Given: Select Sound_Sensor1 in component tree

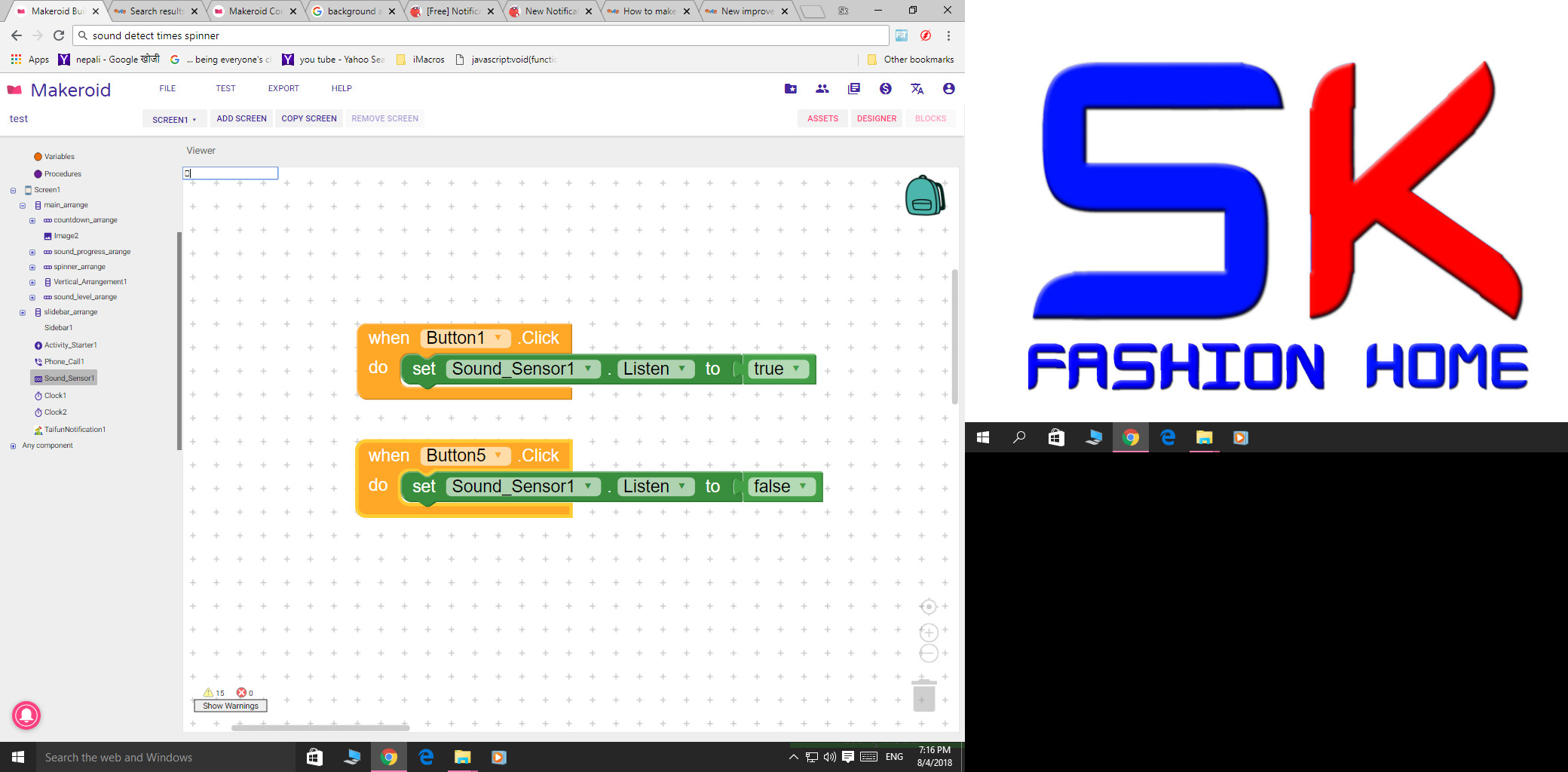Looking at the screenshot, I should (64, 378).
